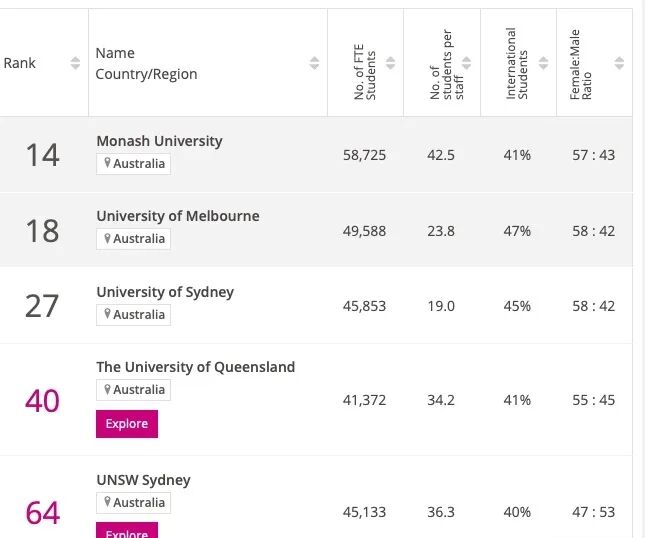Click location pin in UNSW Sydney row
The width and height of the screenshot is (645, 538).
[x=107, y=502]
